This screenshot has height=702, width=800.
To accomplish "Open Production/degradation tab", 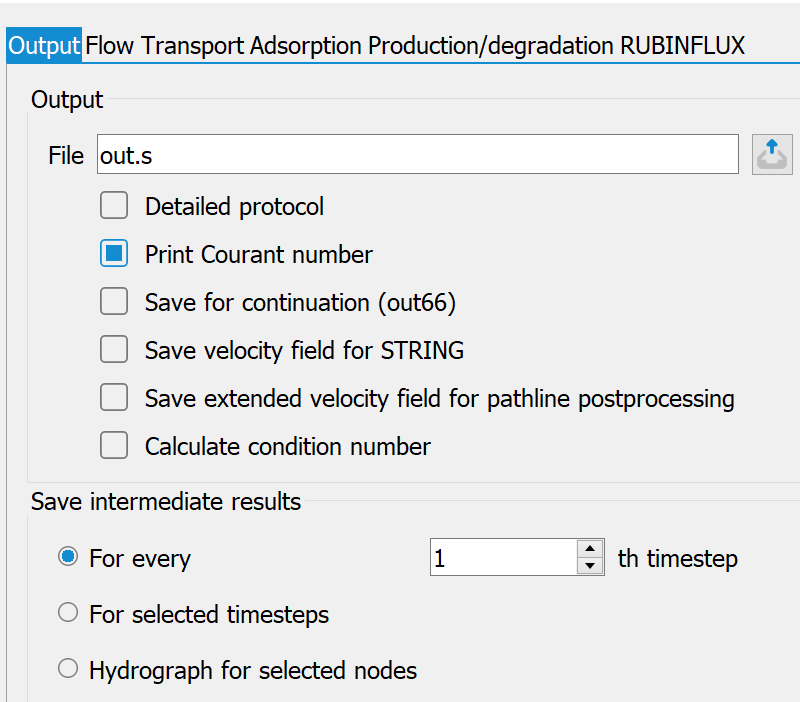I will click(x=490, y=45).
